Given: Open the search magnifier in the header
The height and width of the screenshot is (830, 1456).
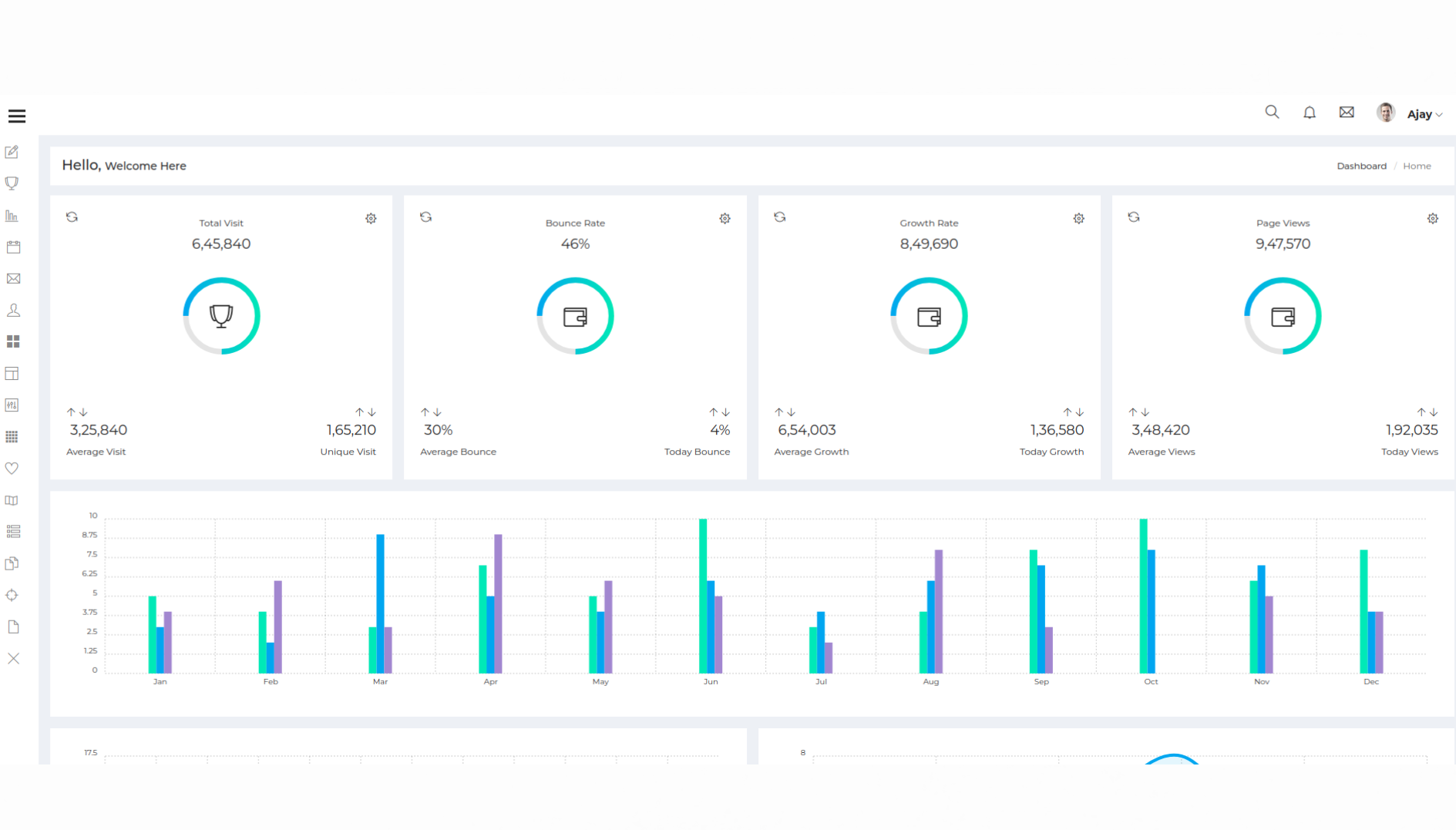Looking at the screenshot, I should (x=1272, y=113).
